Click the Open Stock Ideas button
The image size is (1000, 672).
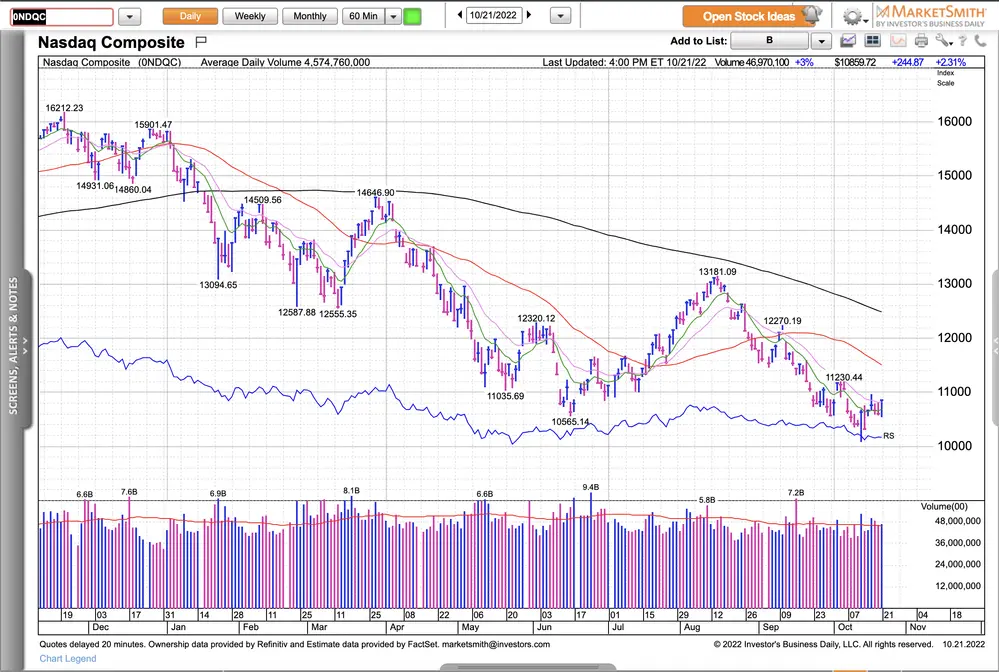pos(750,17)
